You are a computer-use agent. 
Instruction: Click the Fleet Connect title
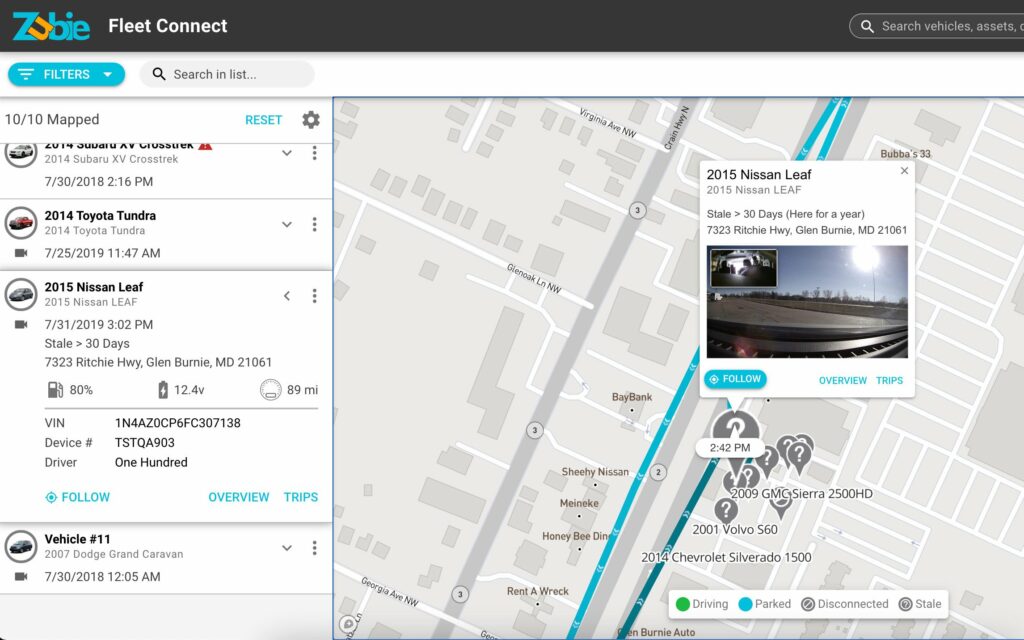(x=168, y=26)
